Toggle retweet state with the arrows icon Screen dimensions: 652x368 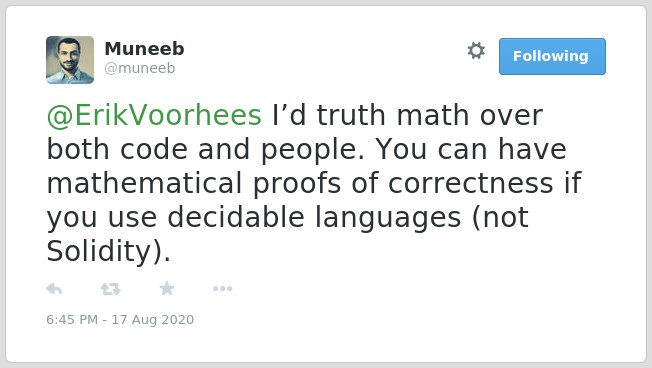point(111,289)
